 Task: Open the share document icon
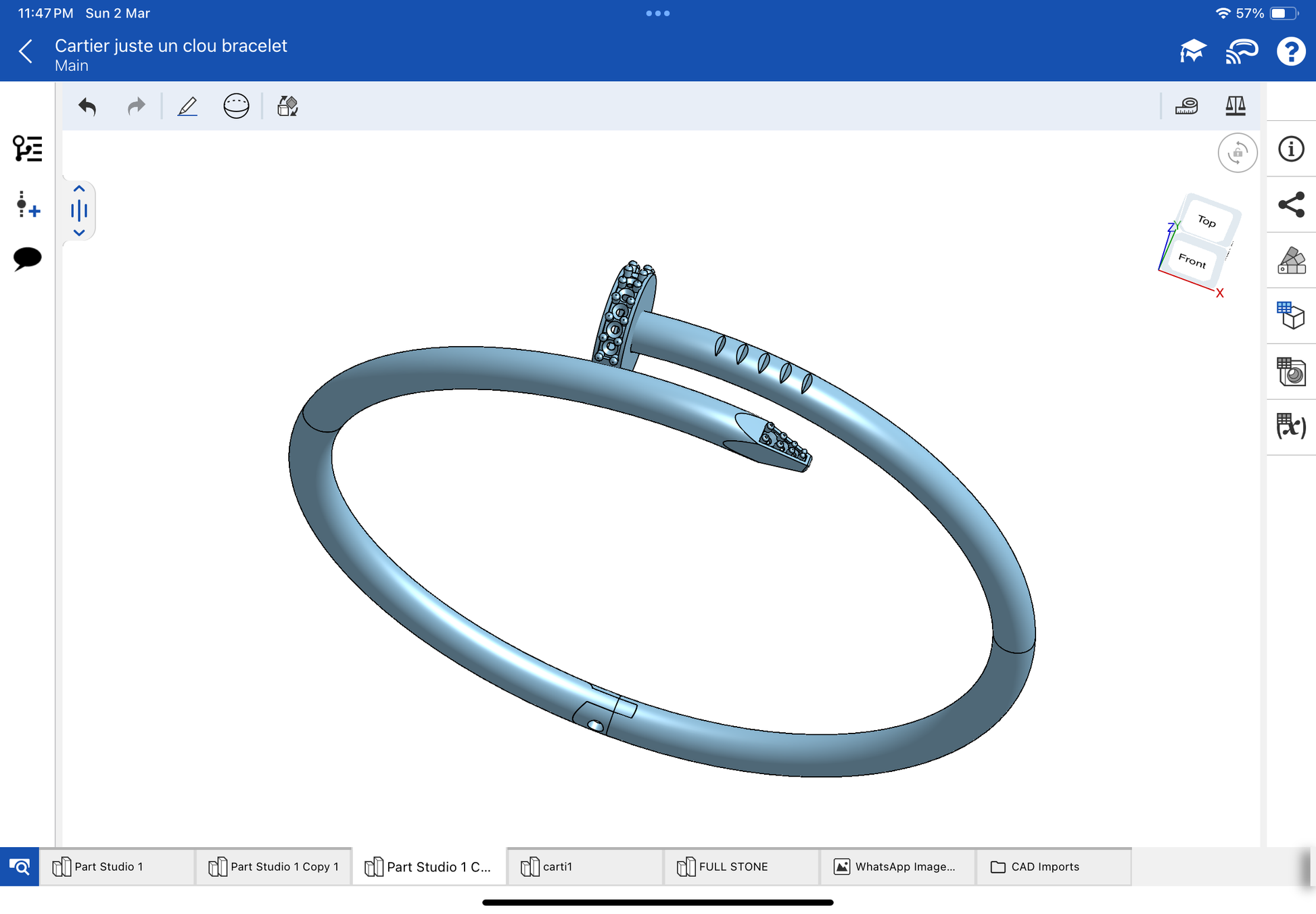tap(1290, 204)
